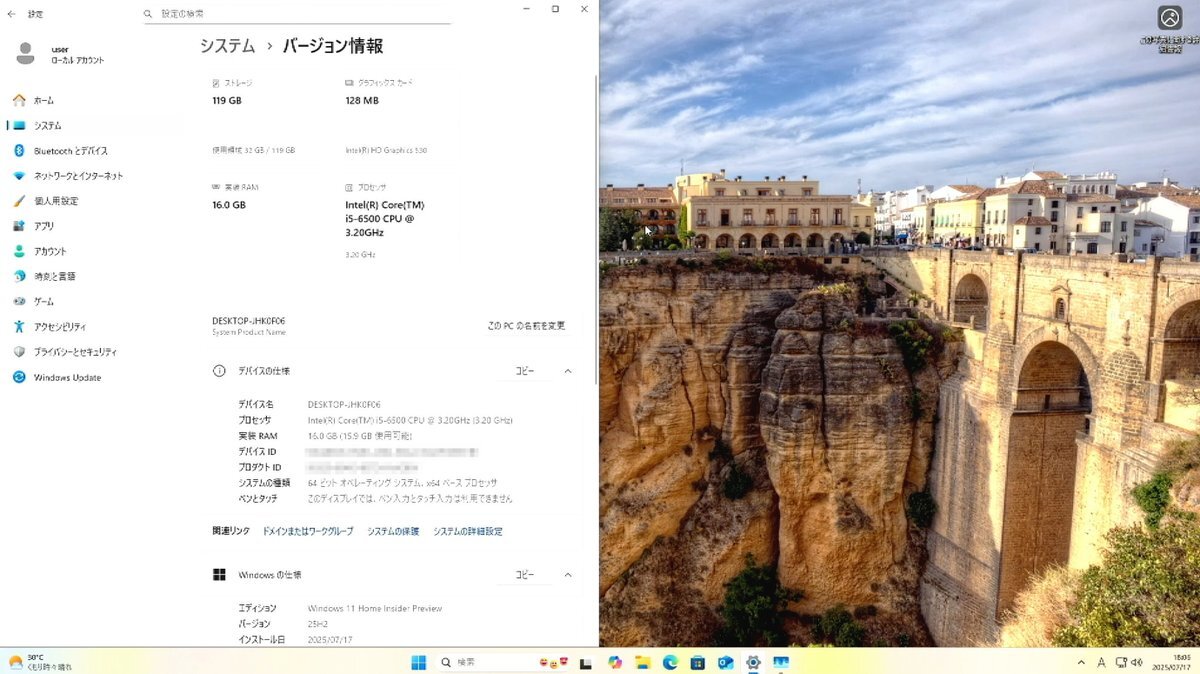Click install date value 2025/07/17
Viewport: 1200px width, 674px height.
coord(330,640)
